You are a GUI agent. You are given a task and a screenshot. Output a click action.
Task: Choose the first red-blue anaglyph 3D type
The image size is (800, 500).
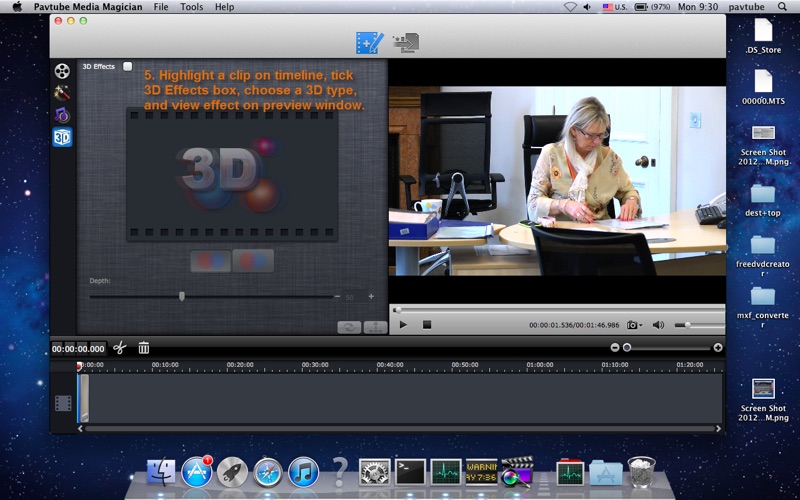(x=211, y=261)
